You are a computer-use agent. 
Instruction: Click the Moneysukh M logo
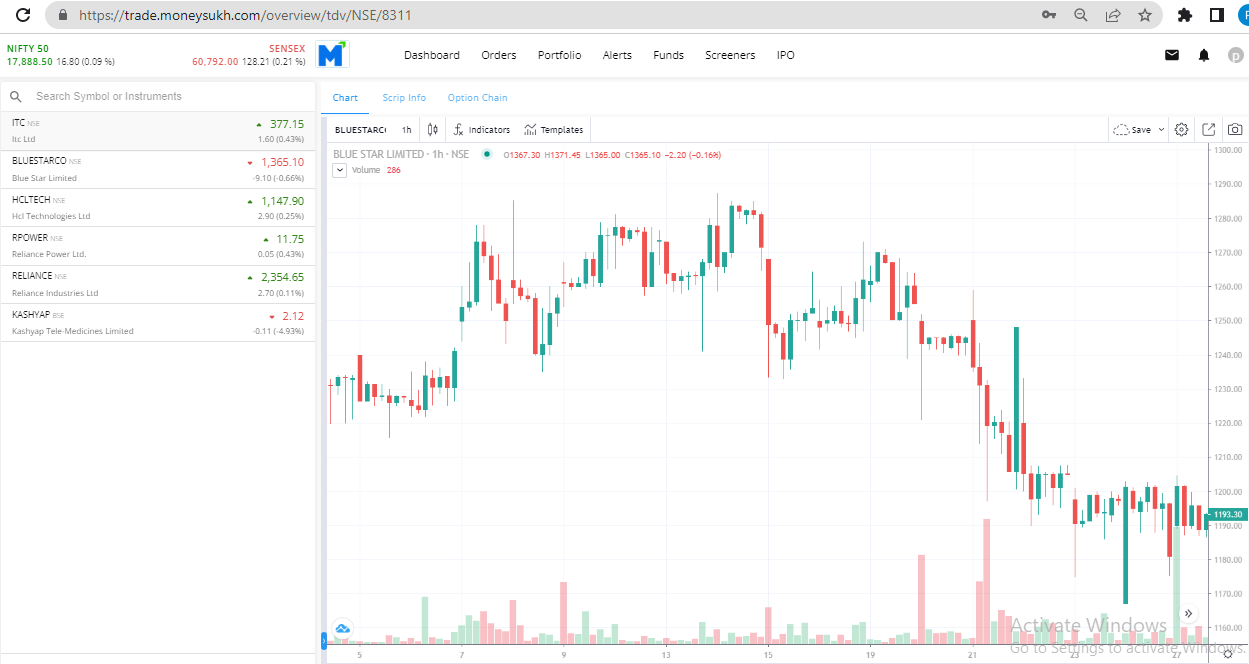coord(331,54)
